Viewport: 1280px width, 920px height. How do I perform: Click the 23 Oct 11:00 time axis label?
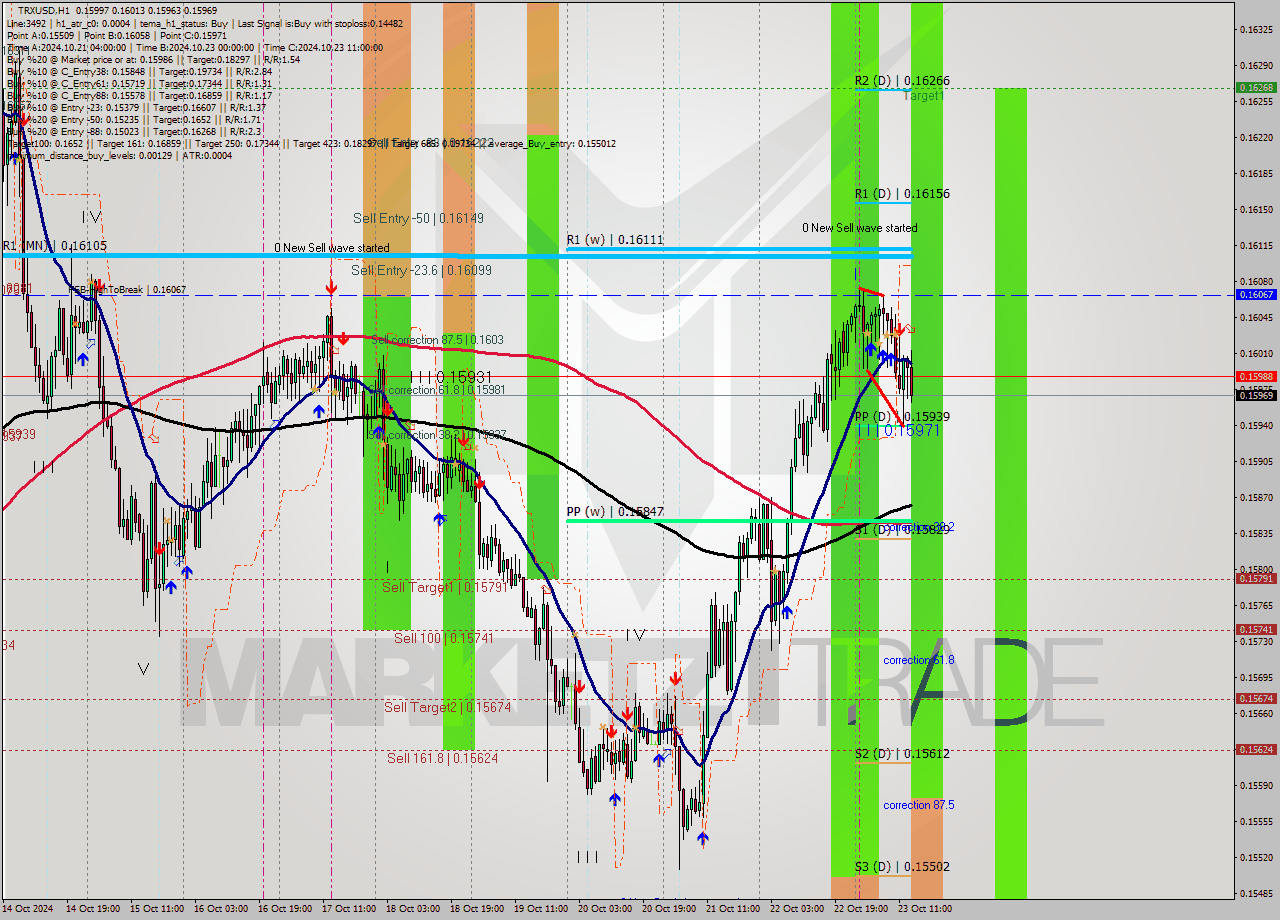[x=924, y=909]
